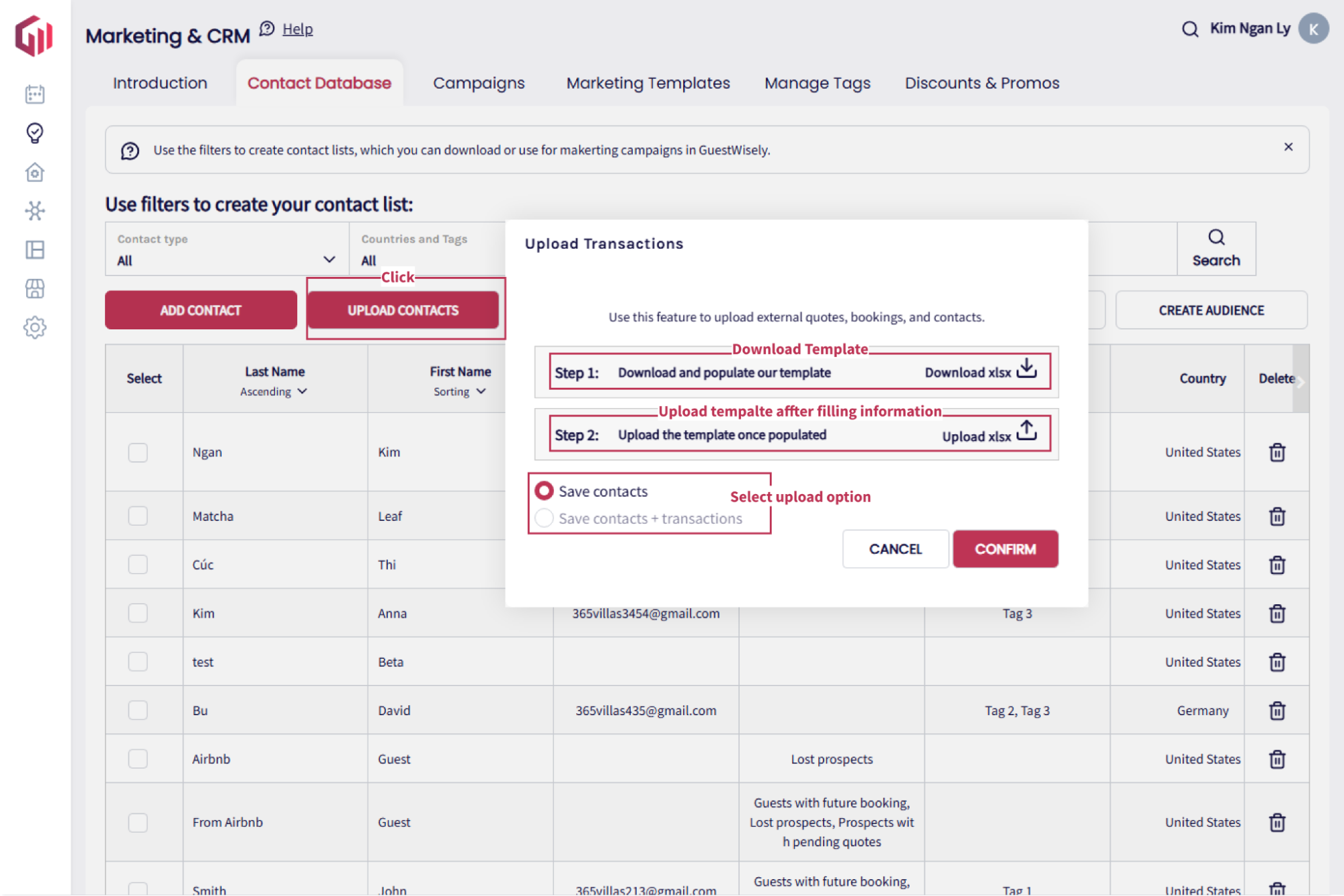Open the calendar icon in the sidebar
Viewport: 1344px width, 896px height.
click(x=35, y=94)
